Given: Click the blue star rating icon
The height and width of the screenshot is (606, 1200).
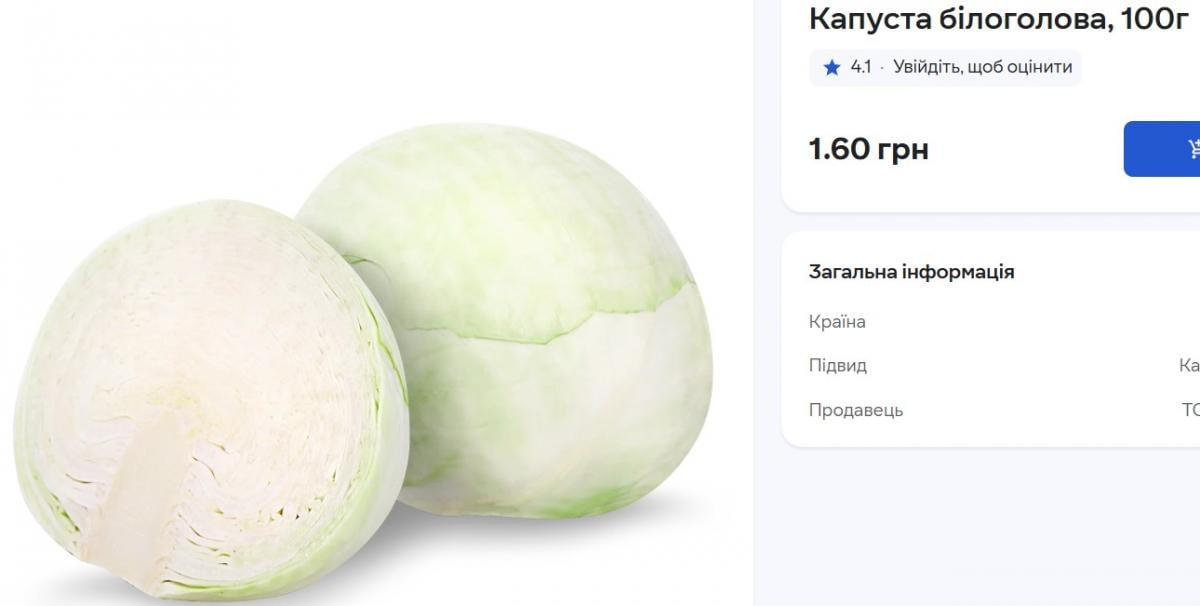Looking at the screenshot, I should 831,68.
